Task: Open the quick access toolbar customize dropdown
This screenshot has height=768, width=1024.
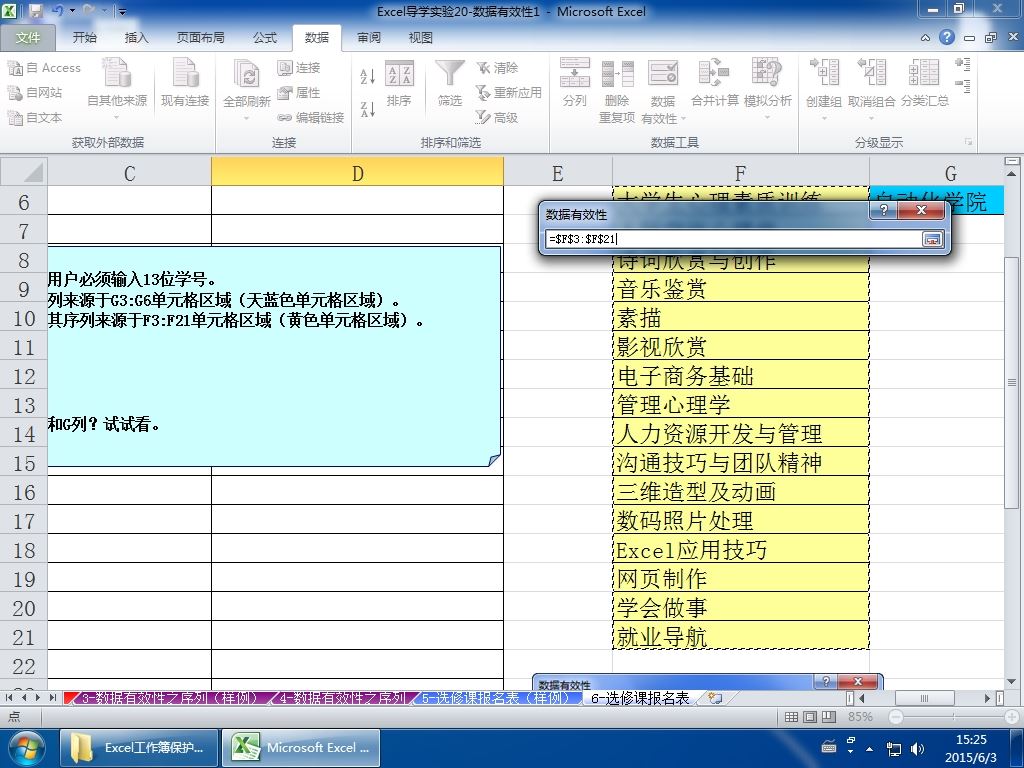Action: (122, 11)
